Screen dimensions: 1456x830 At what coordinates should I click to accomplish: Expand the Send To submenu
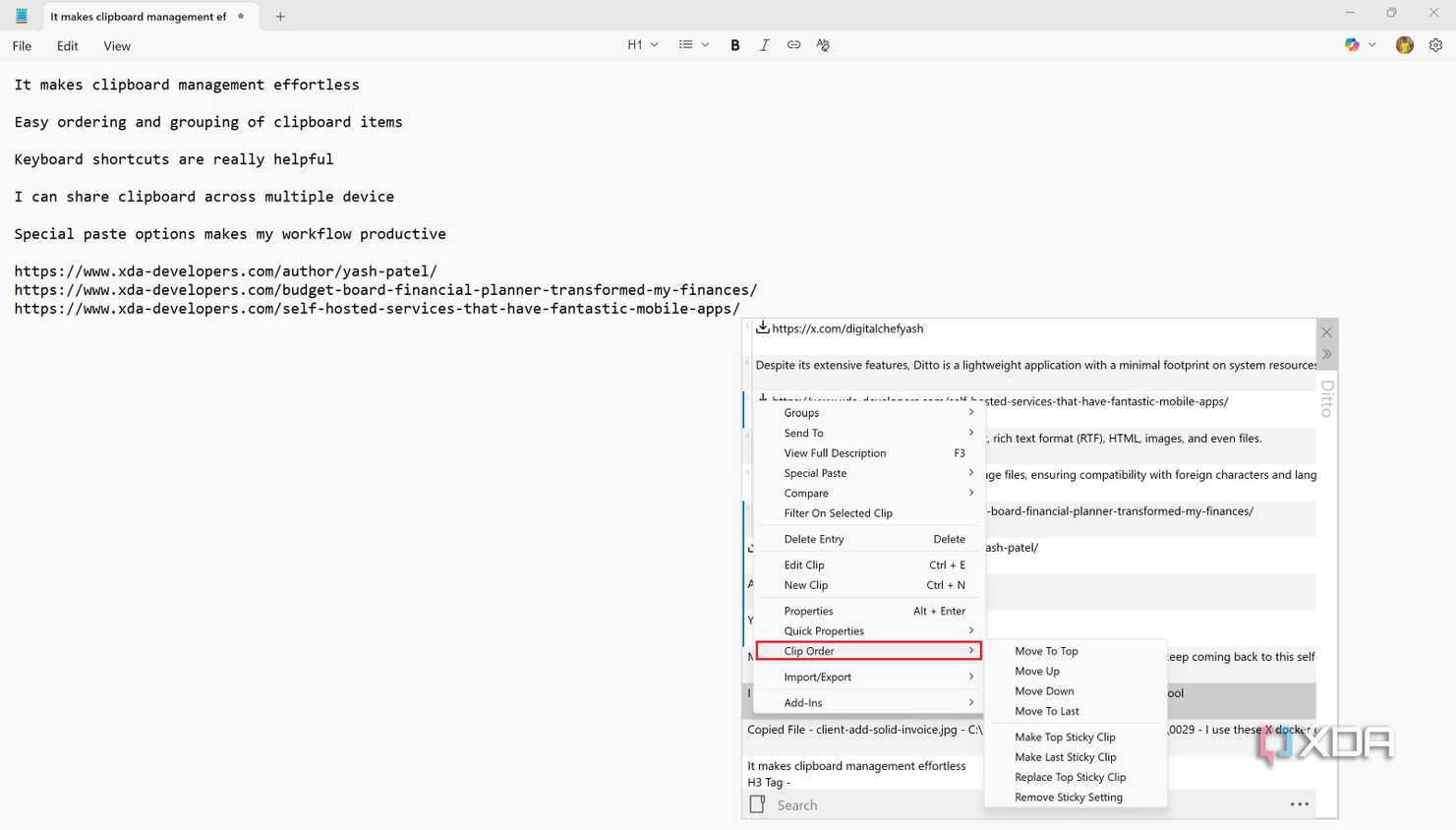click(868, 433)
